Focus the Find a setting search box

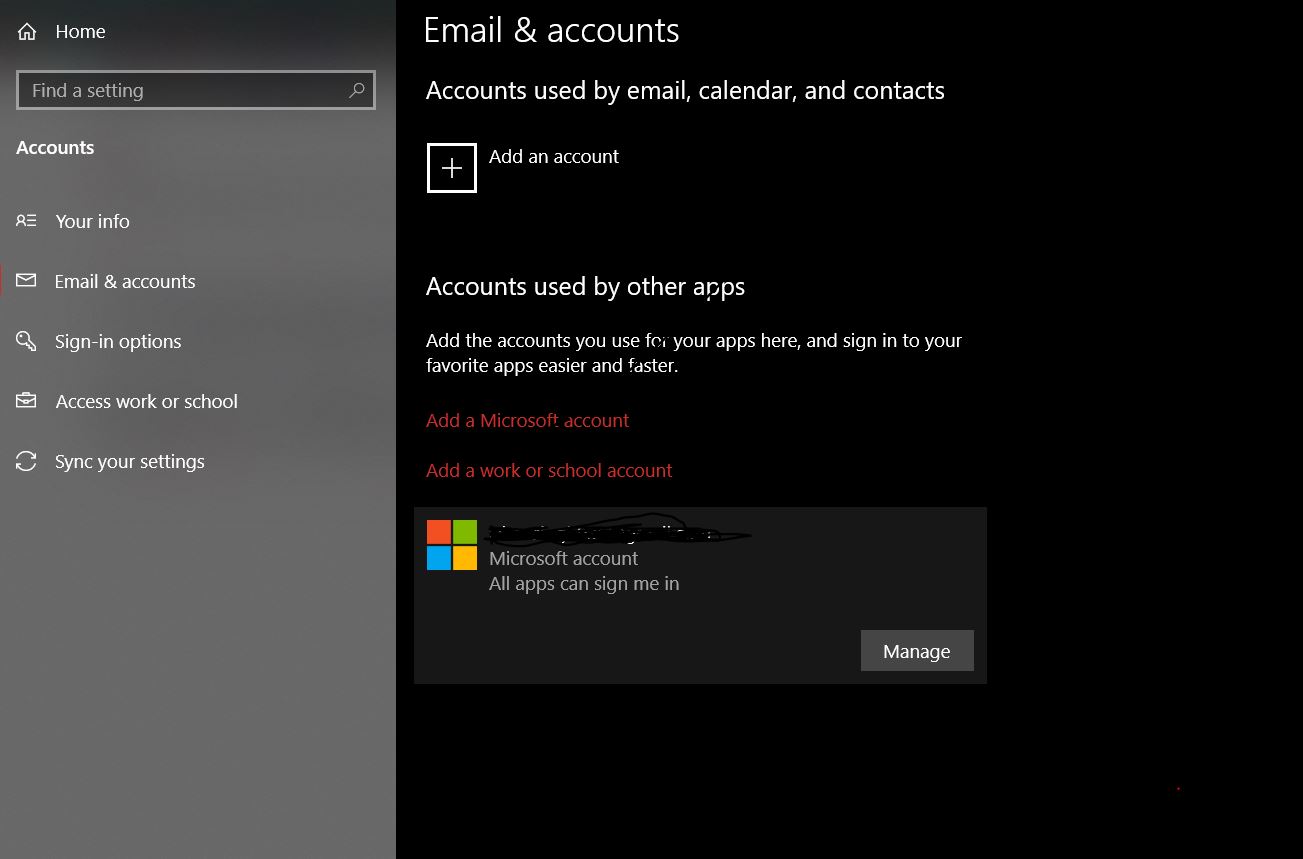pos(196,90)
